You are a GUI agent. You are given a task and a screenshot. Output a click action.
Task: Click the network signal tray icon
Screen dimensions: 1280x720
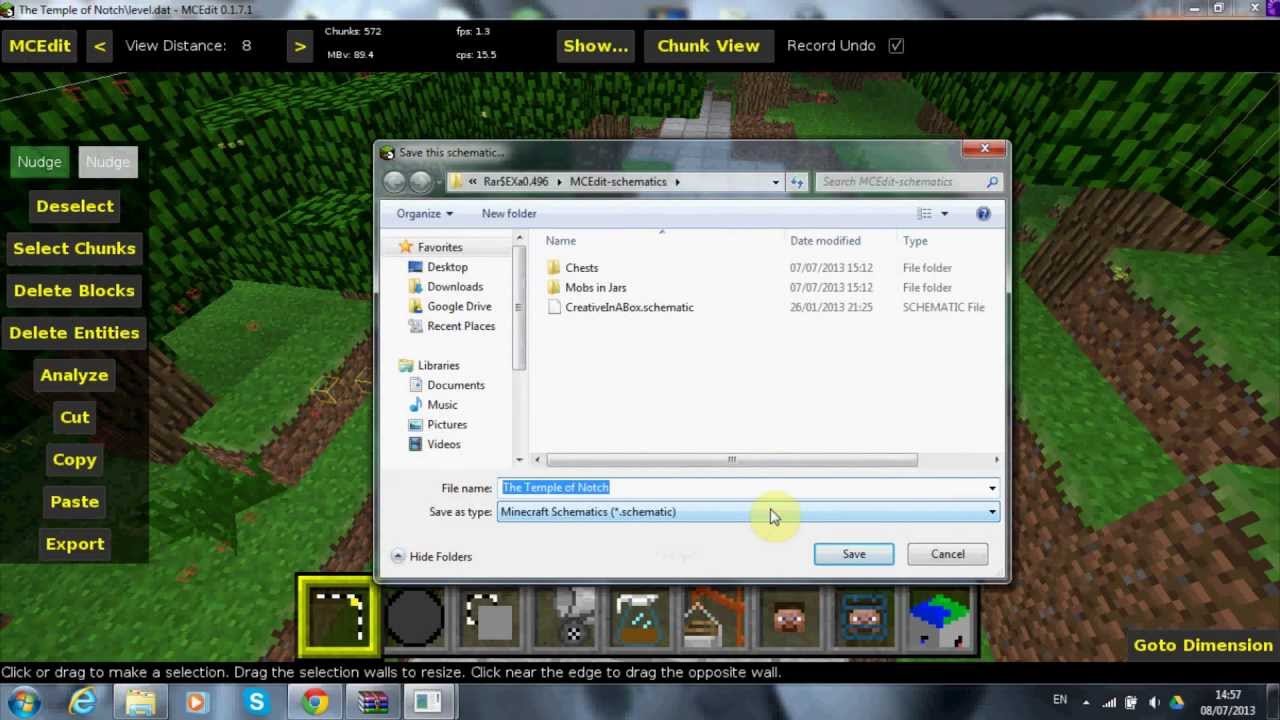[x=1109, y=702]
